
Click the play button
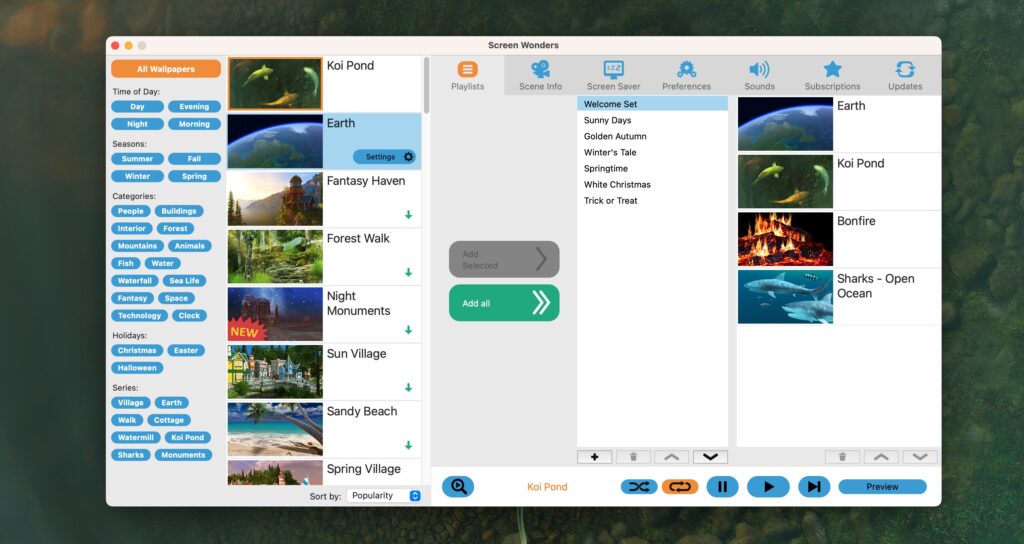click(x=768, y=487)
